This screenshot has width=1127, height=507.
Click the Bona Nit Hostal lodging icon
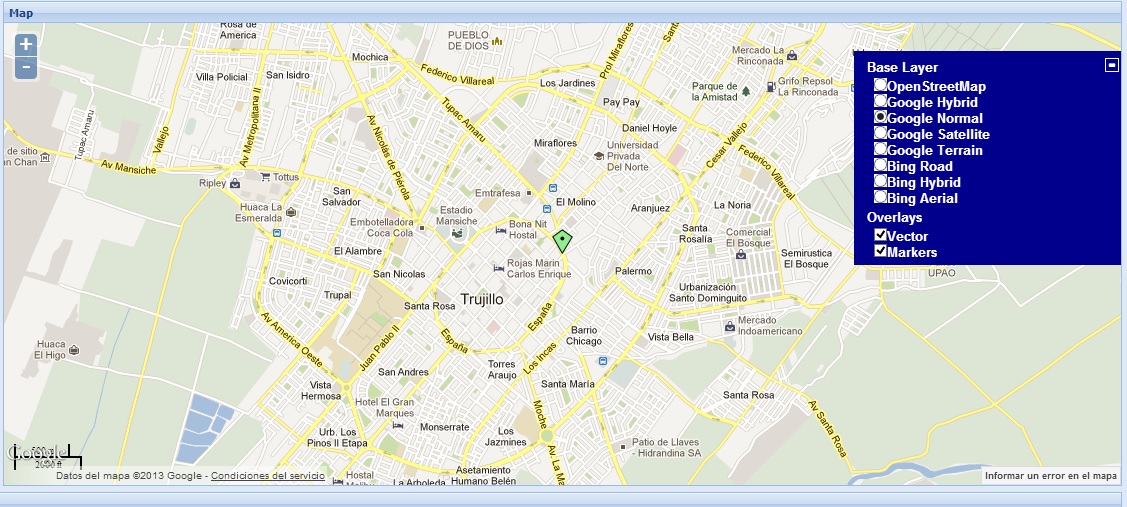tap(500, 230)
